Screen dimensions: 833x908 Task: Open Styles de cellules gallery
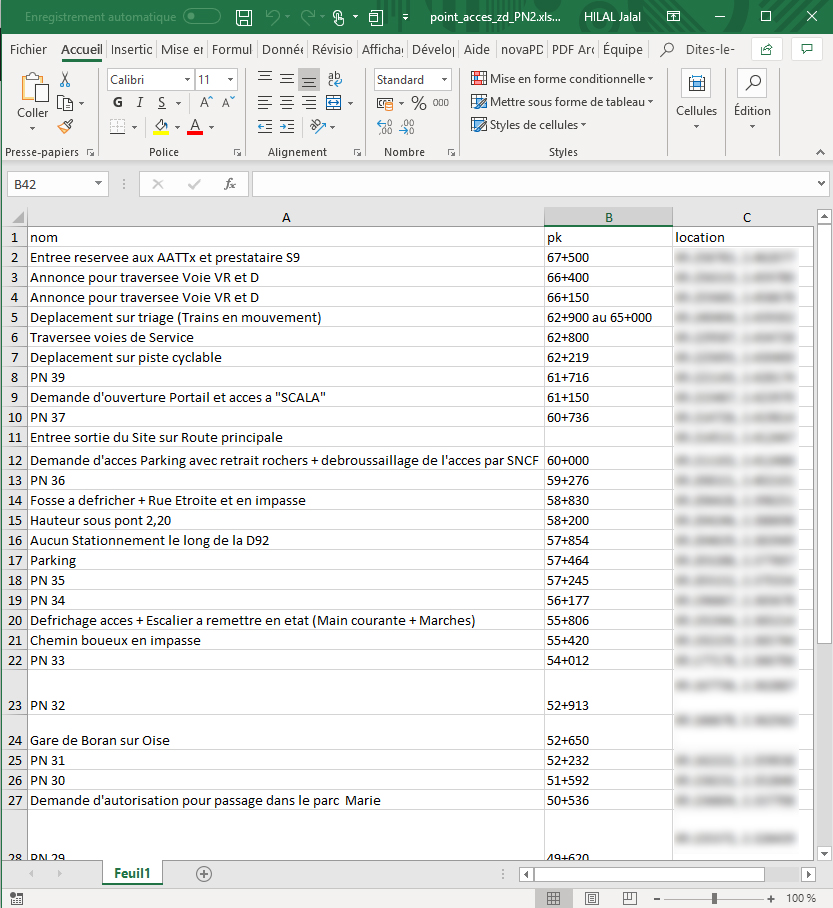pyautogui.click(x=529, y=125)
